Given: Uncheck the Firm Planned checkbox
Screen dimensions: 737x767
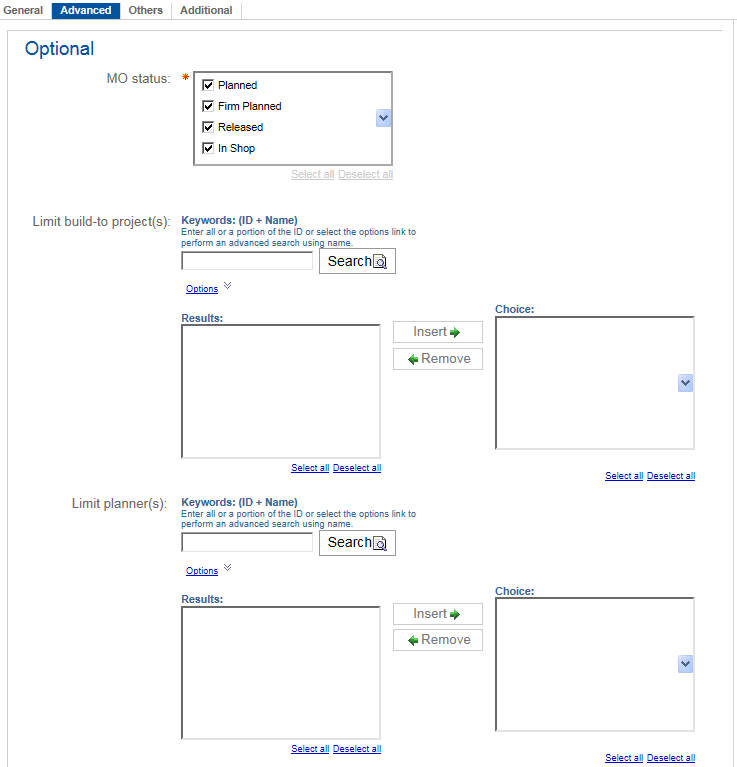Looking at the screenshot, I should pyautogui.click(x=209, y=106).
